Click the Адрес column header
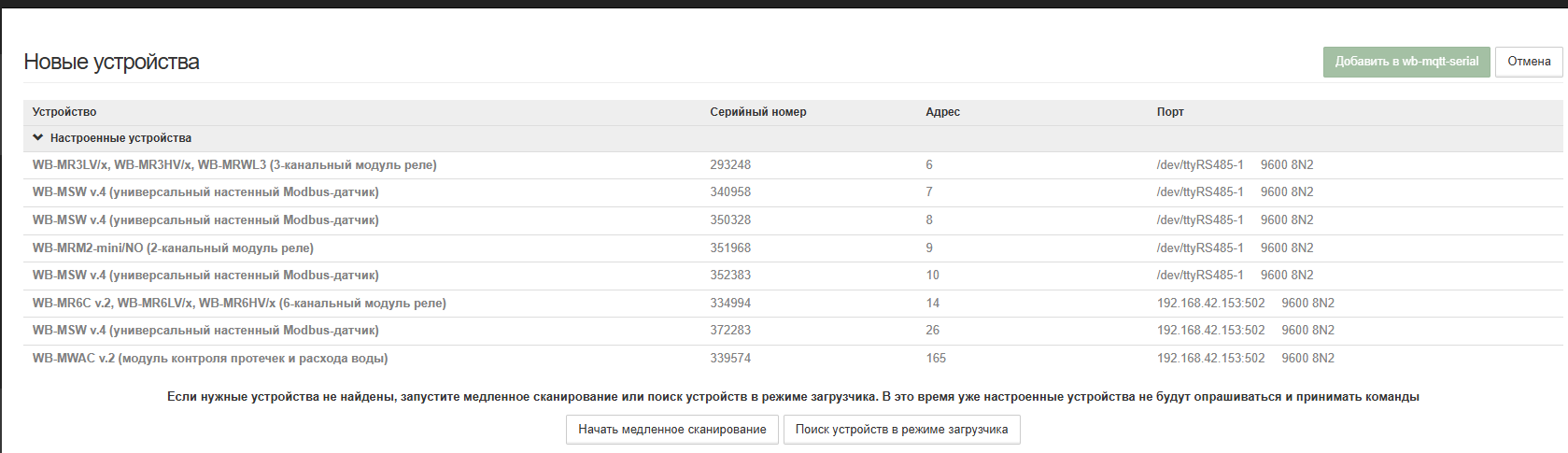 tap(942, 112)
